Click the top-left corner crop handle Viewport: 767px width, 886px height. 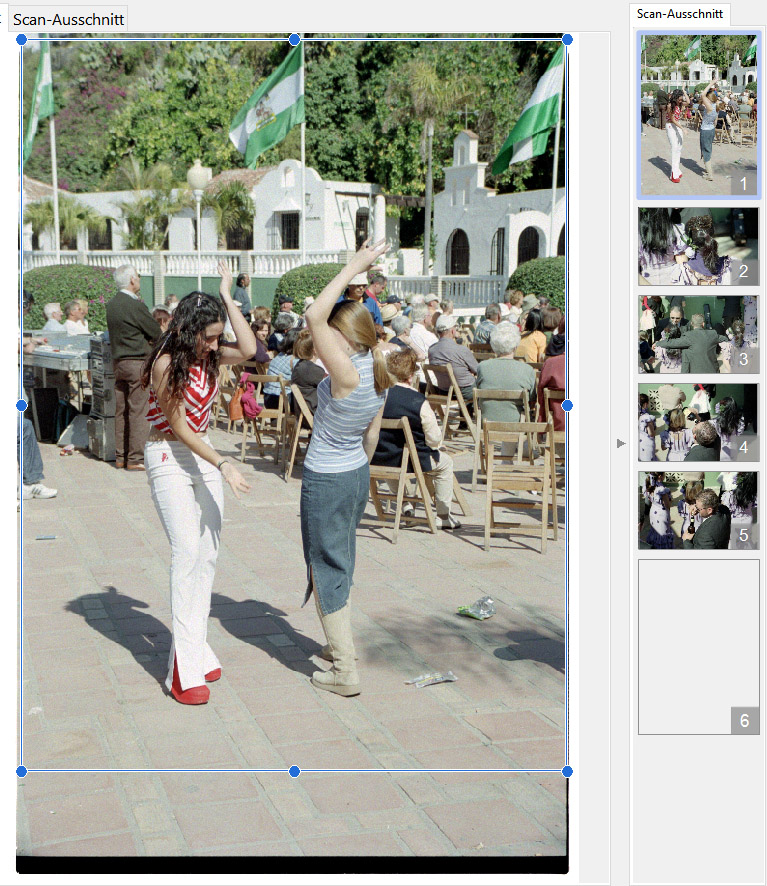[x=21, y=39]
